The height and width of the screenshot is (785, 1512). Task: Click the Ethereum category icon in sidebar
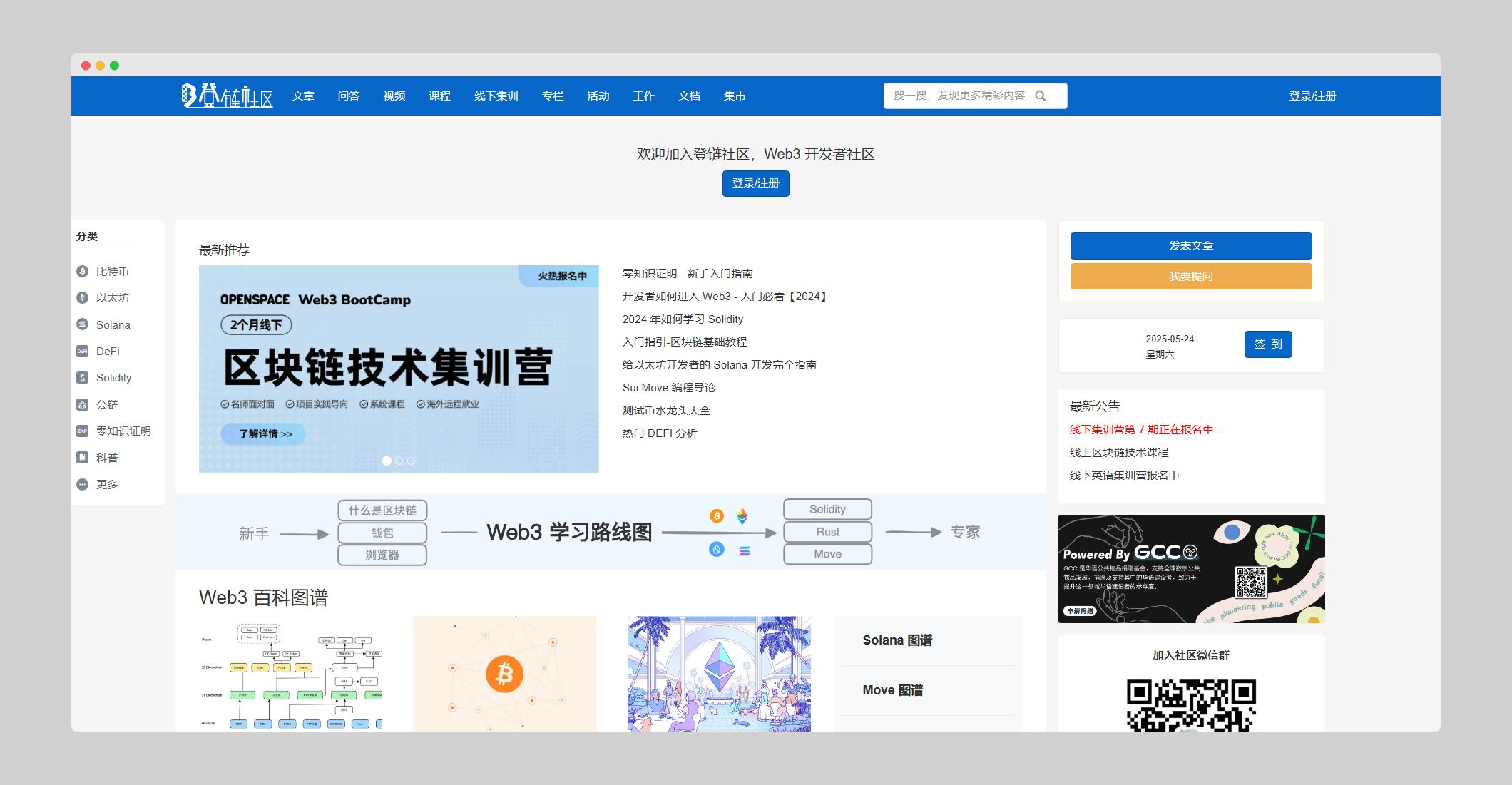coord(83,298)
